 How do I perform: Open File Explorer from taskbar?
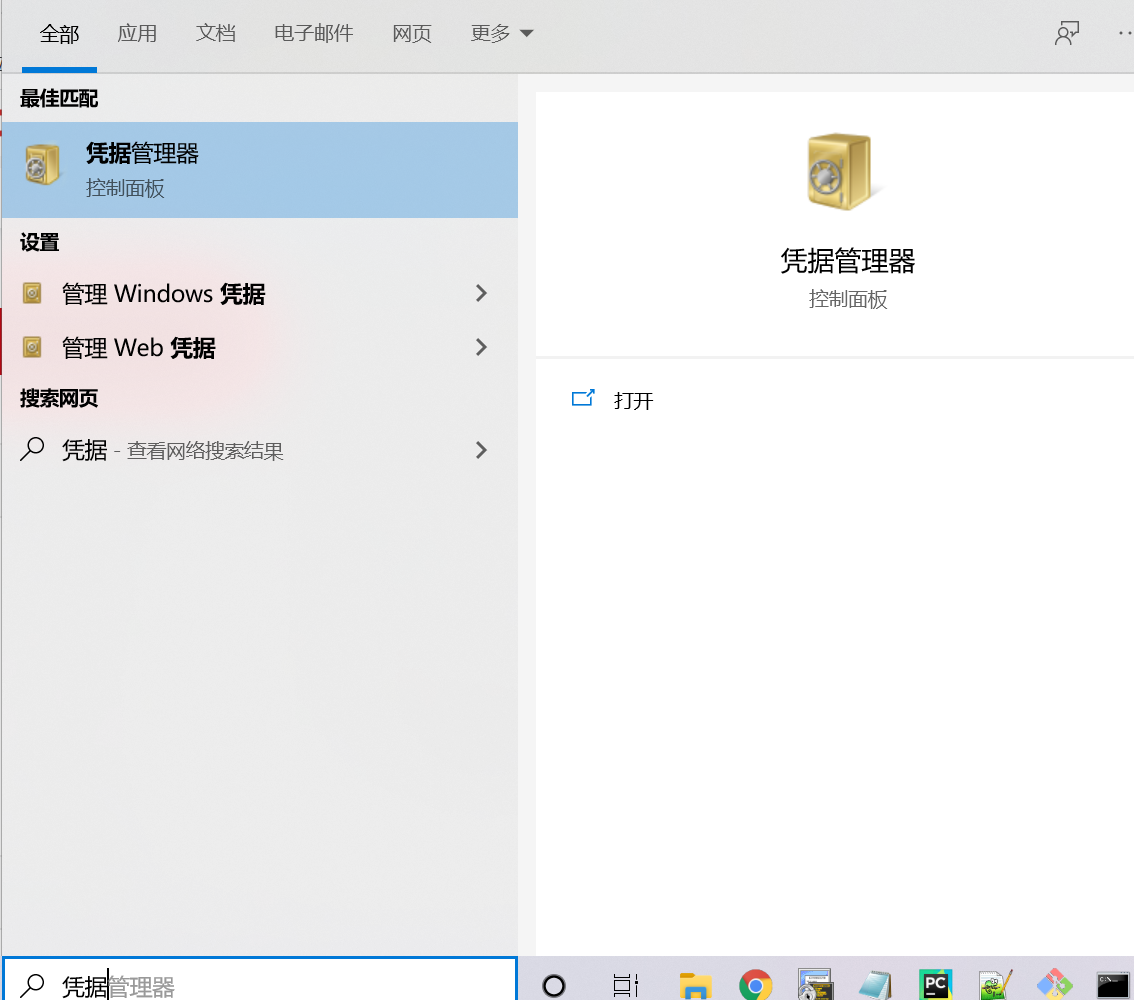[x=696, y=985]
